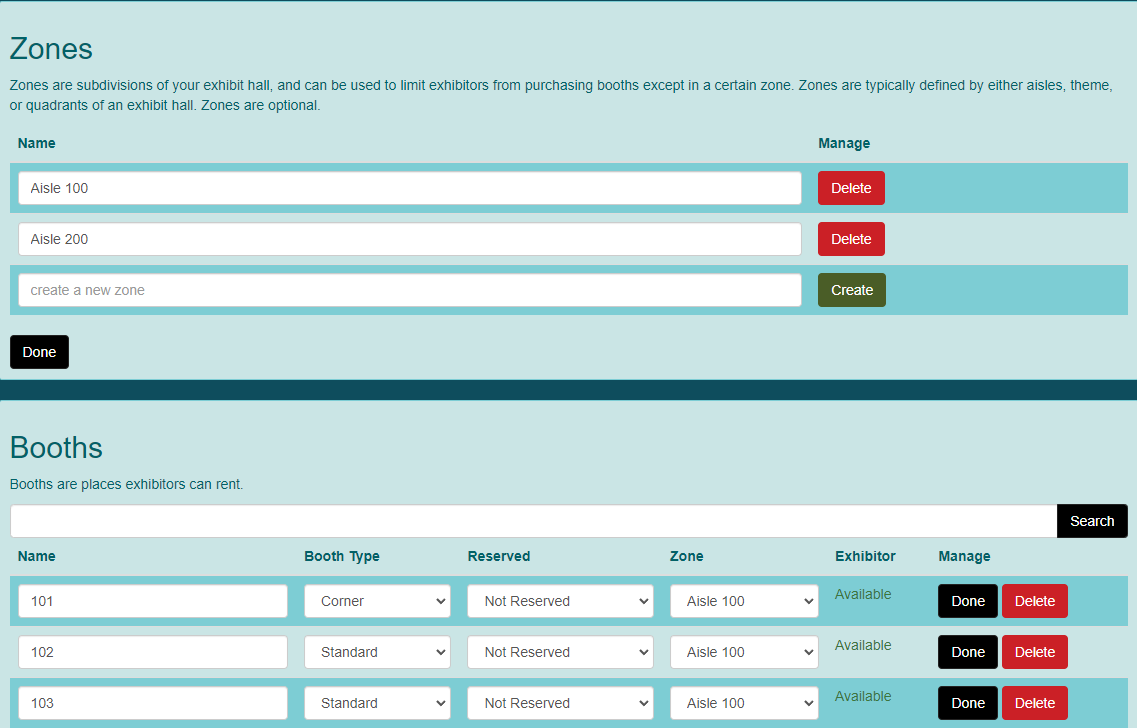The image size is (1137, 728).
Task: Edit booth 101 name field
Action: point(152,601)
